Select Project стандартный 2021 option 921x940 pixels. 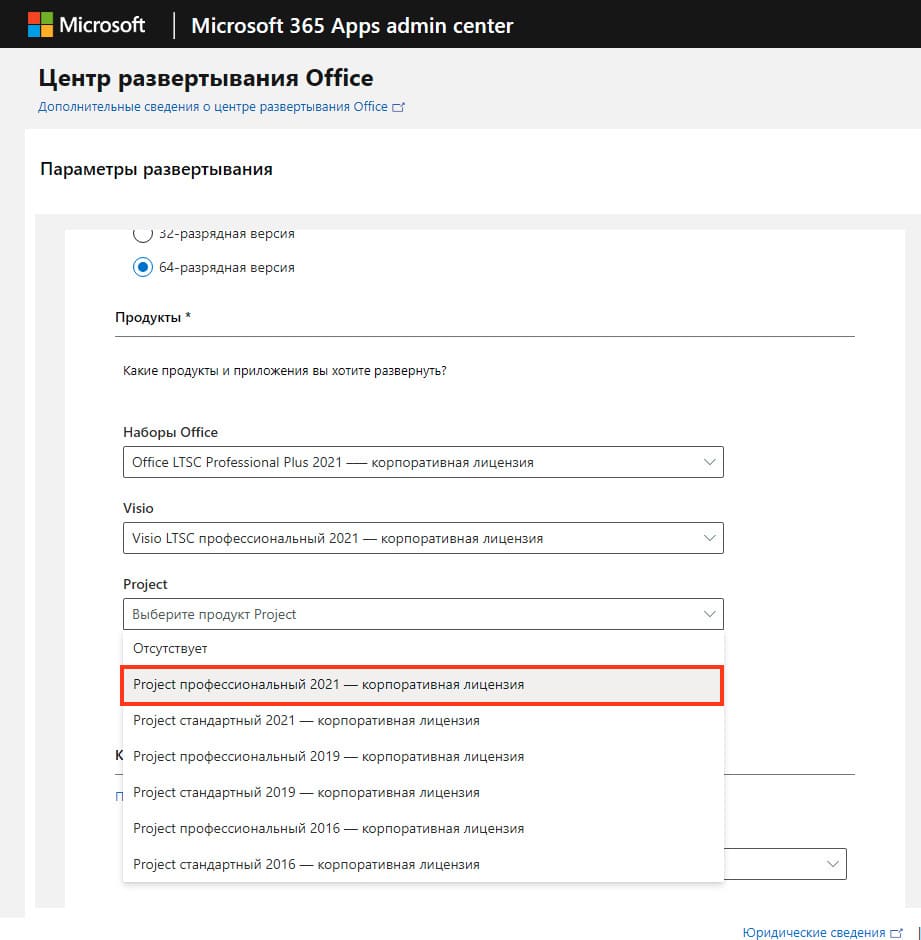click(x=423, y=721)
